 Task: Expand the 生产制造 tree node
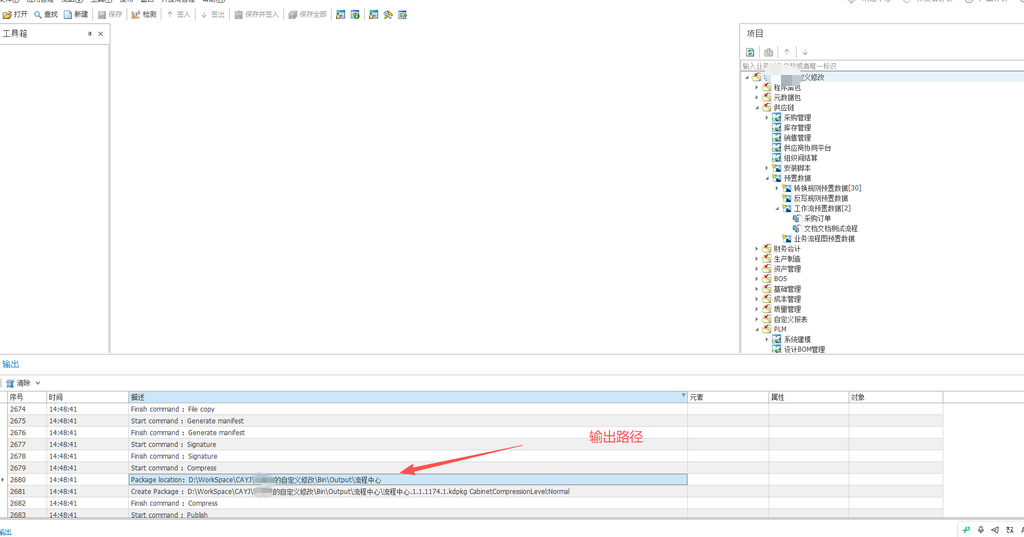point(757,259)
